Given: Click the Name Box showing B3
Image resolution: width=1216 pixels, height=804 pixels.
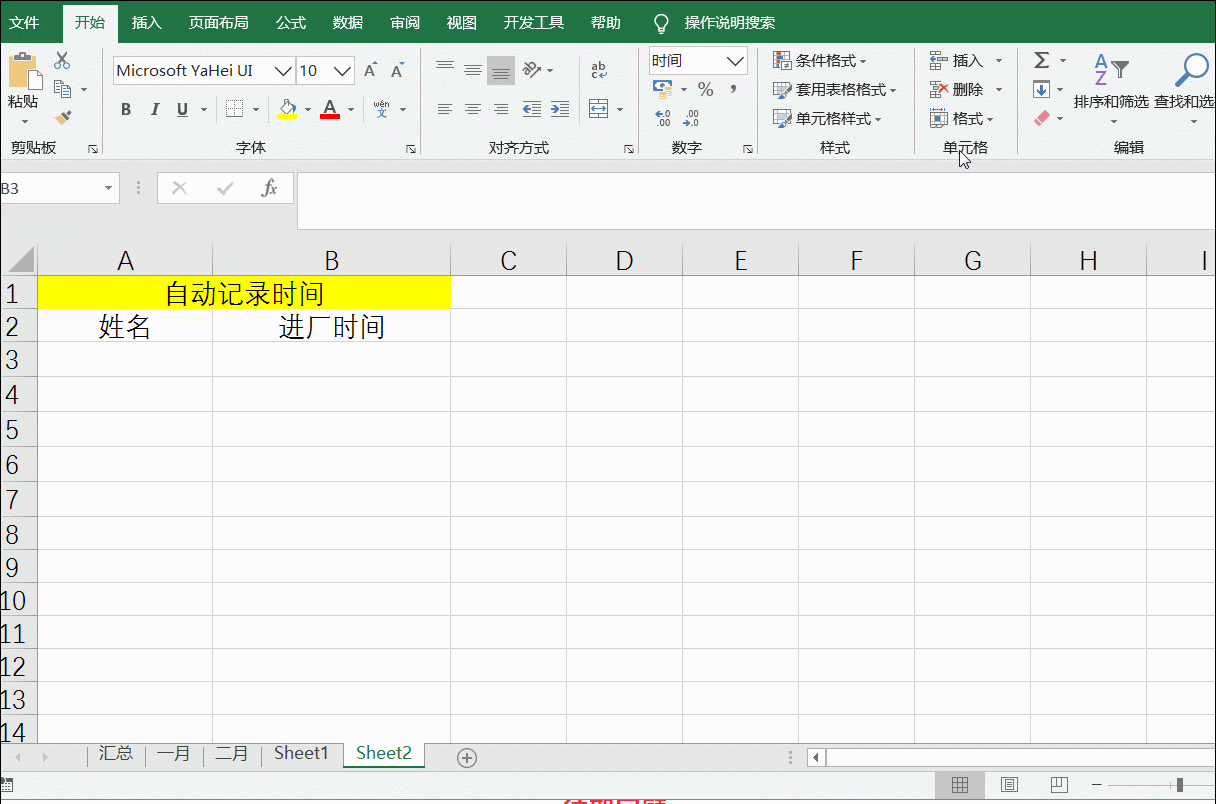Looking at the screenshot, I should point(59,188).
